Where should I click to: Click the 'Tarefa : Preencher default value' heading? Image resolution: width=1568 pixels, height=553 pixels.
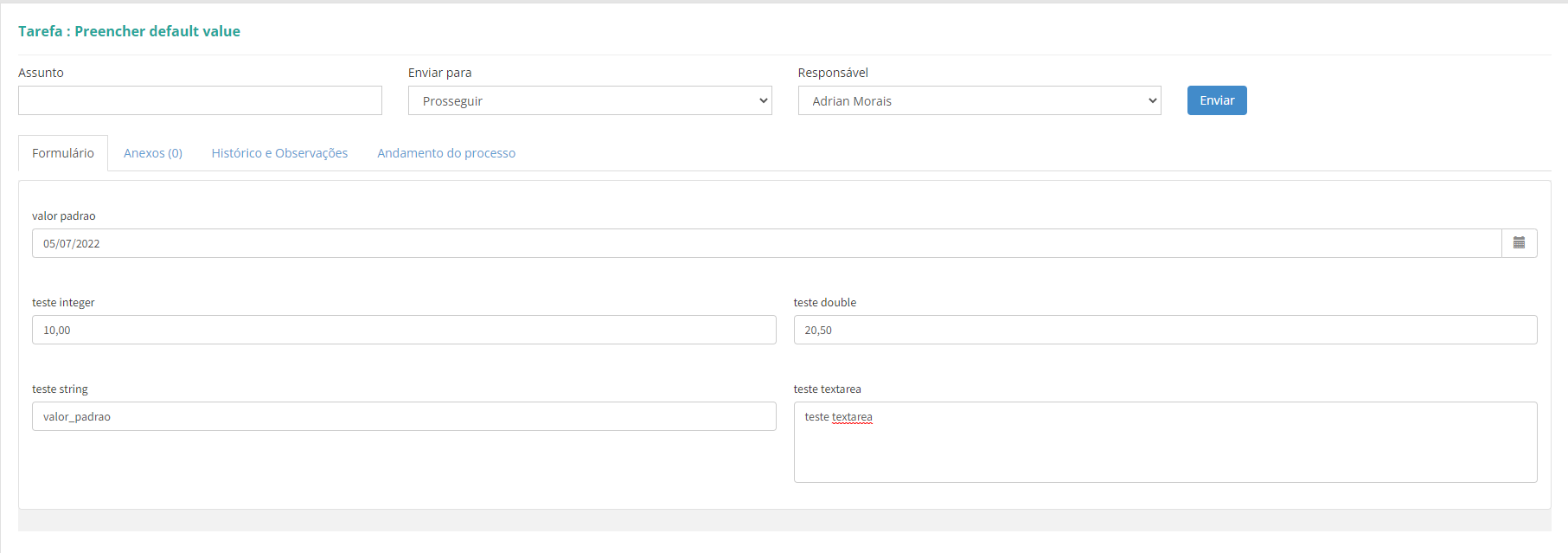click(129, 31)
